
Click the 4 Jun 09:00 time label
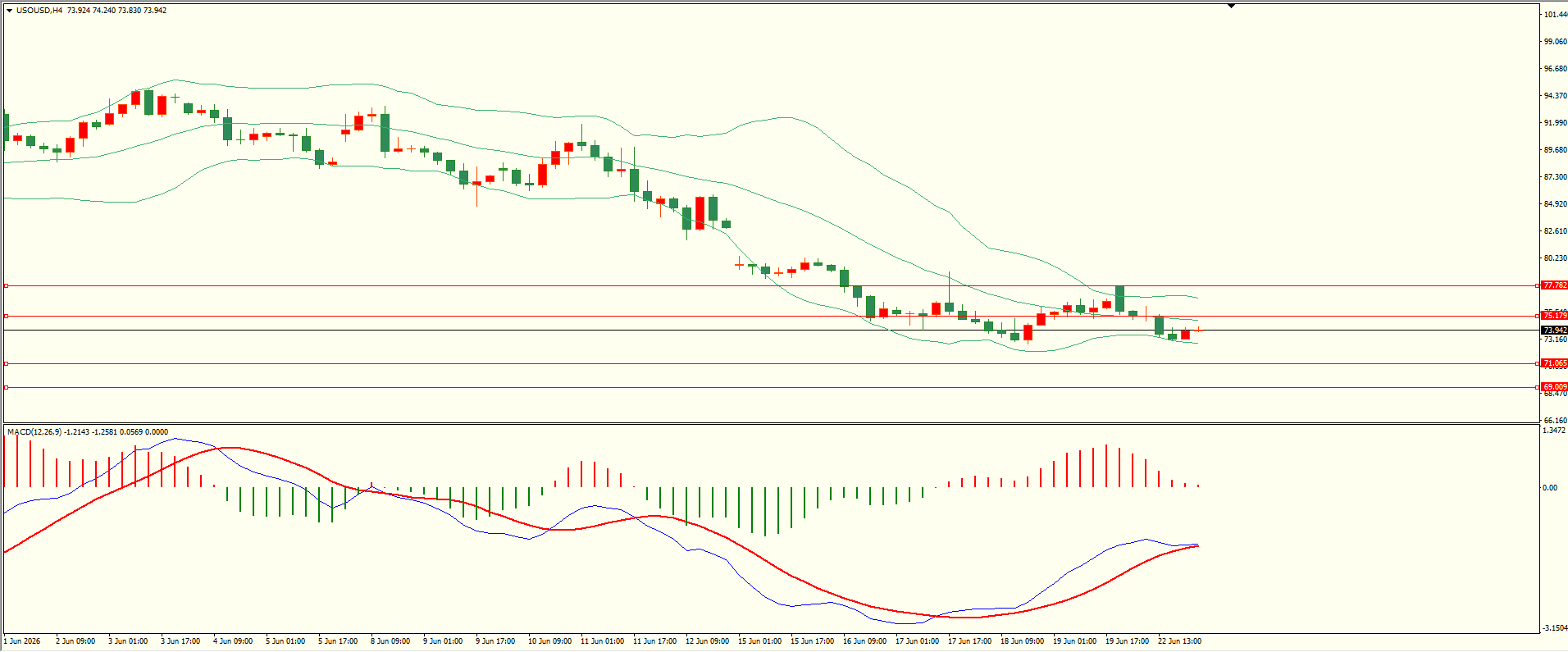pos(233,641)
